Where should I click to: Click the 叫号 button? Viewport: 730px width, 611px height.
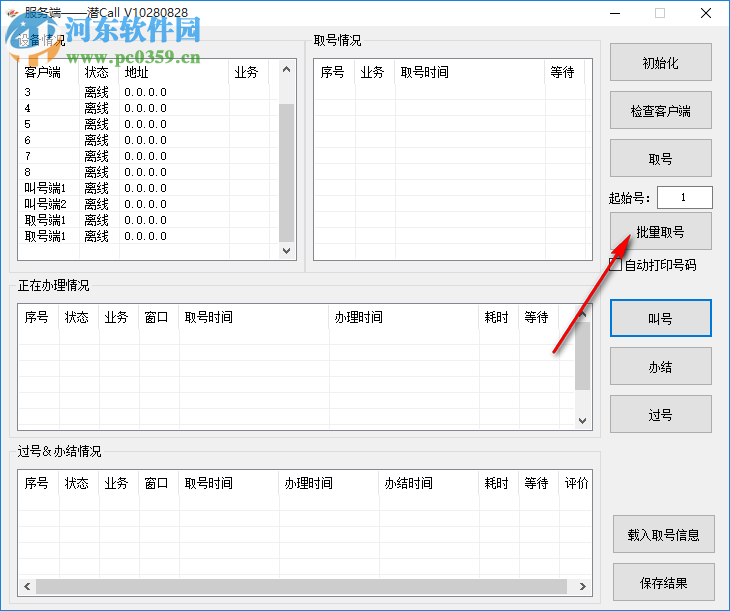(661, 319)
